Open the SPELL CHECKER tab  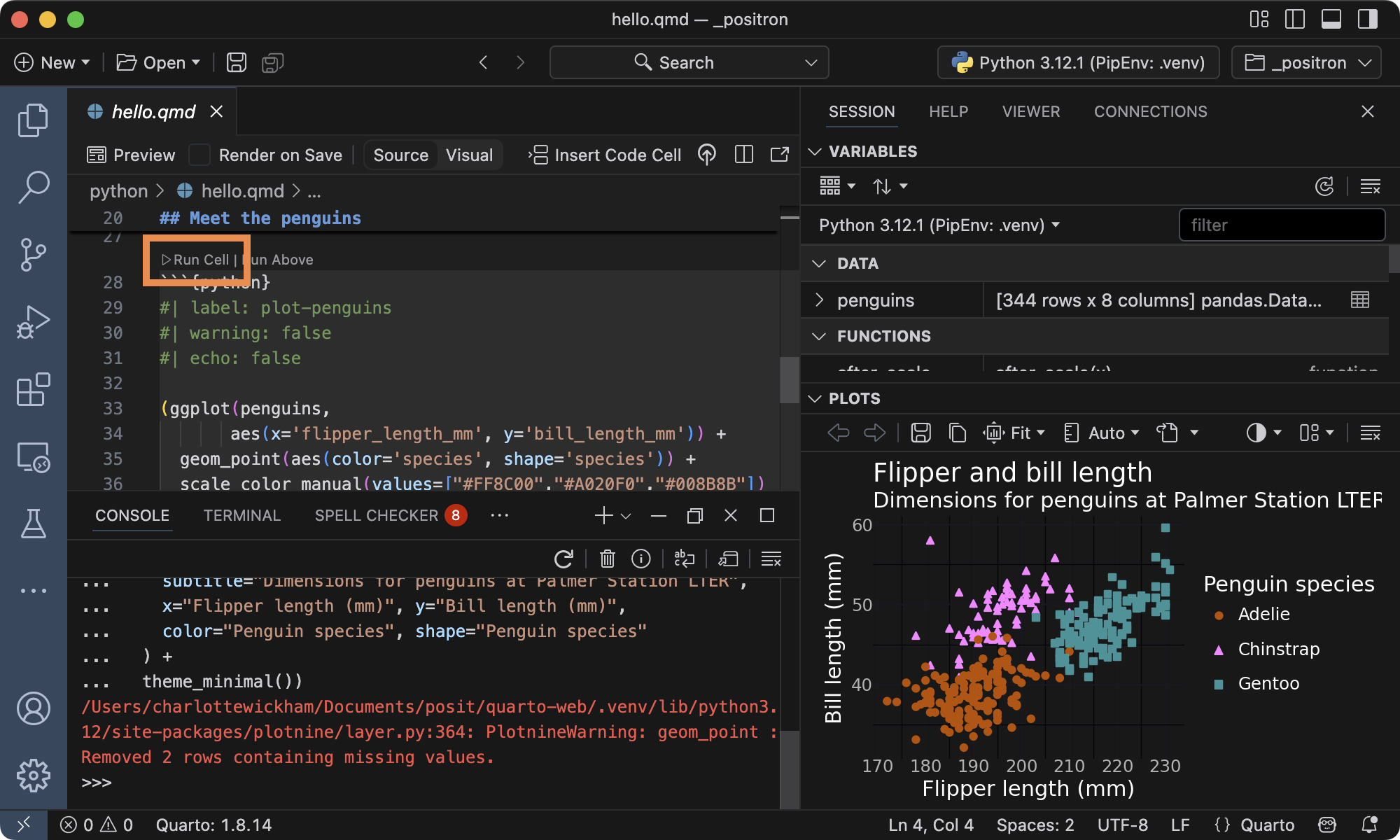391,515
